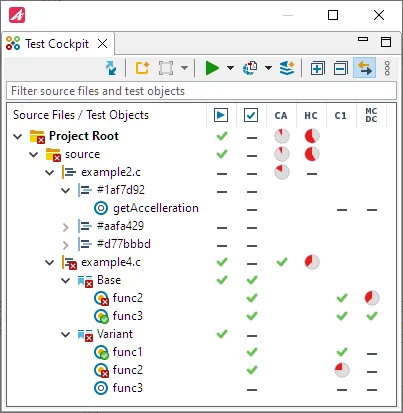The image size is (403, 413).
Task: Collapse the example4.c tree node
Action: coord(49,263)
